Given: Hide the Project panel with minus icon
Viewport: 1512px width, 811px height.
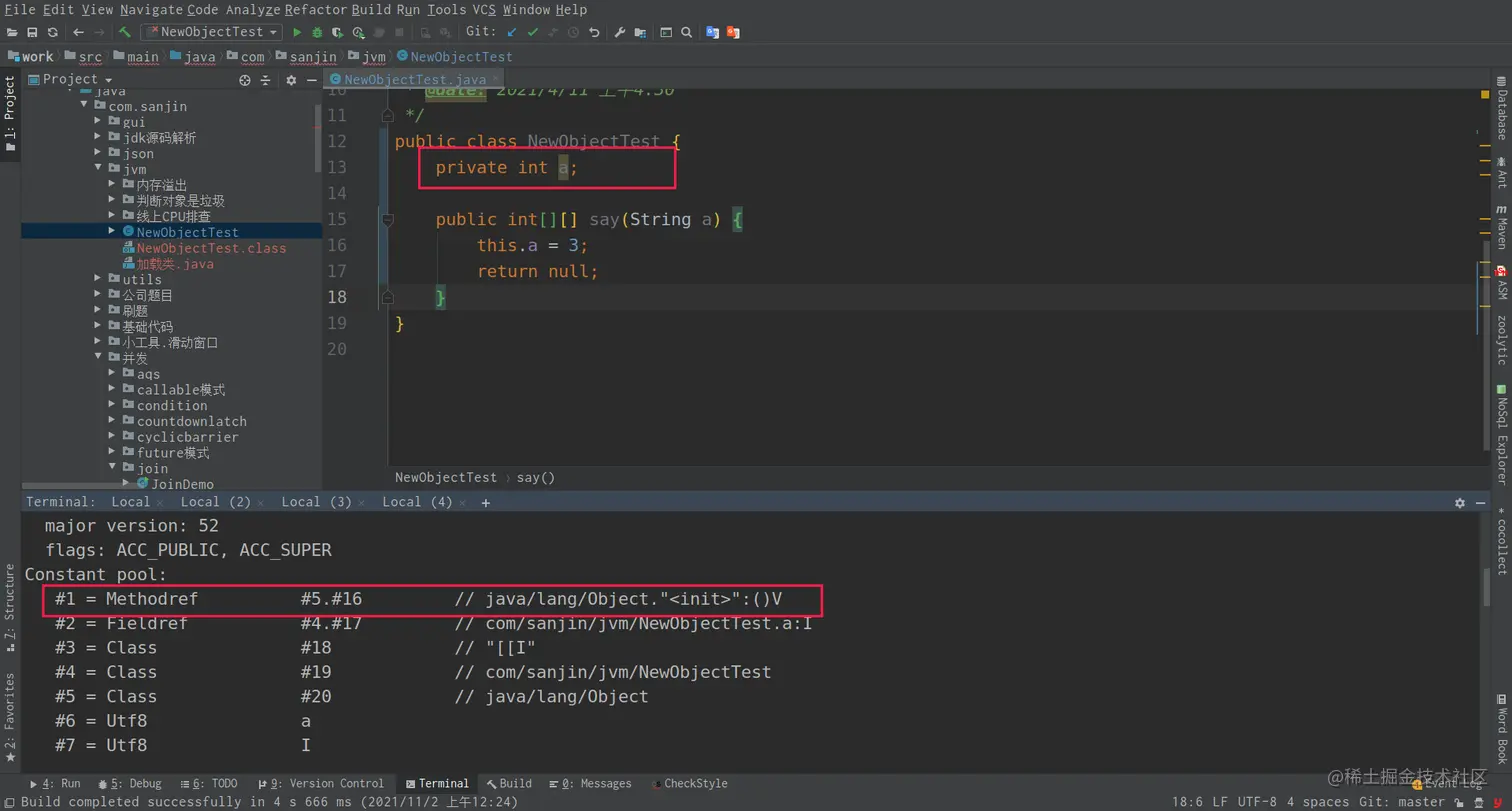Looking at the screenshot, I should (311, 80).
